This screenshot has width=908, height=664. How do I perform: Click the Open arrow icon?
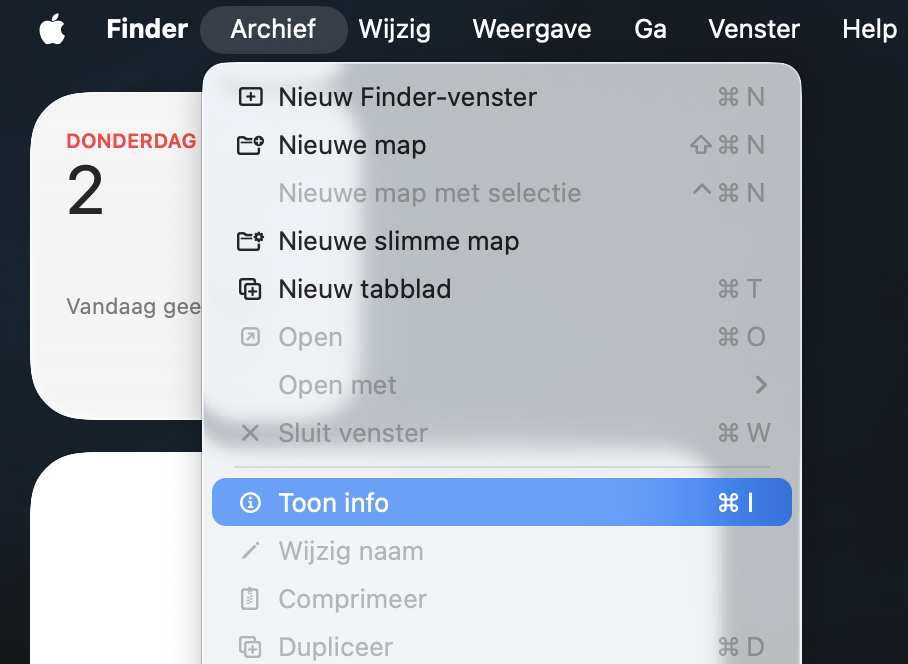click(250, 337)
